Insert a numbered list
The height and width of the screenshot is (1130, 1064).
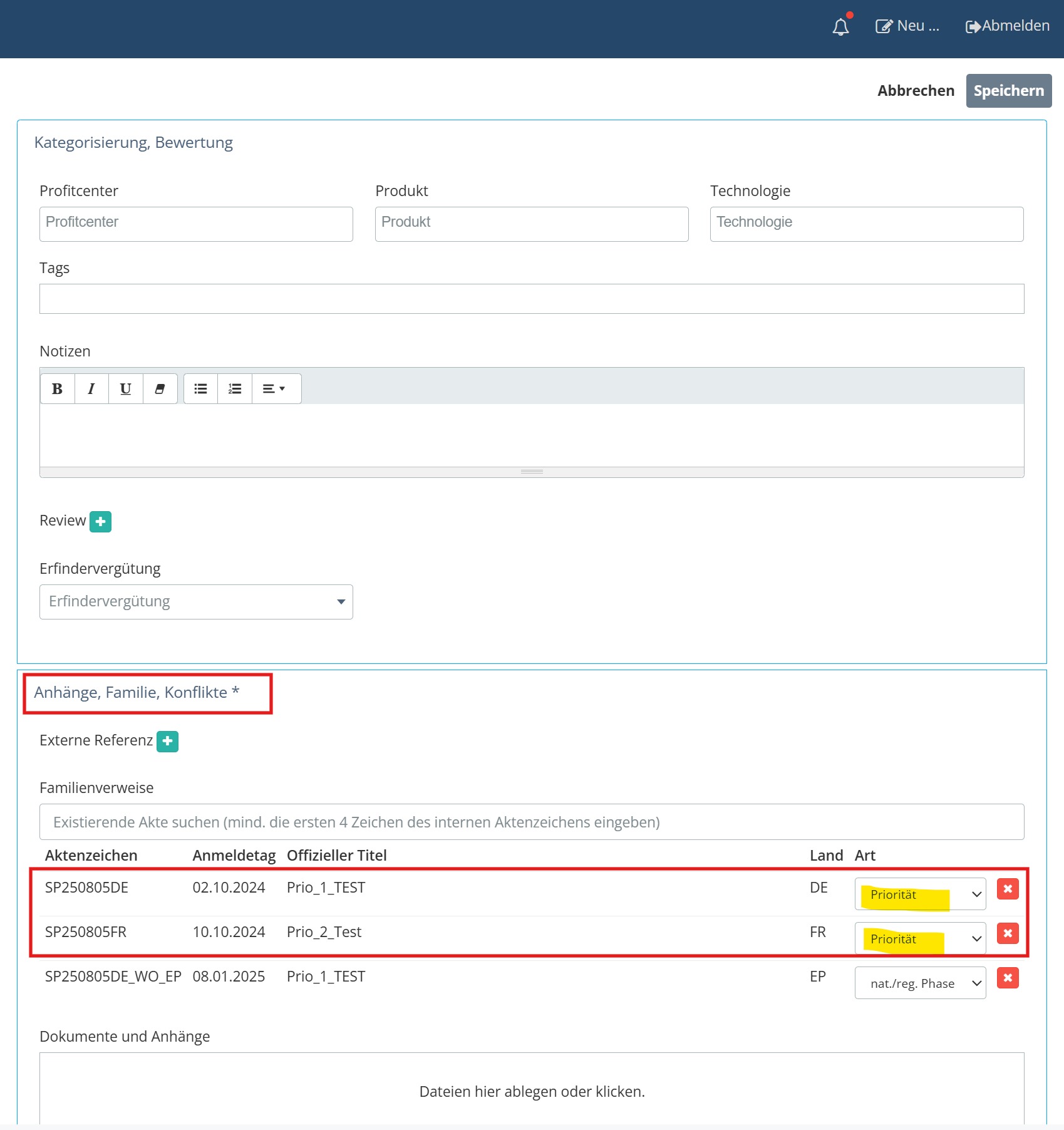pyautogui.click(x=235, y=389)
